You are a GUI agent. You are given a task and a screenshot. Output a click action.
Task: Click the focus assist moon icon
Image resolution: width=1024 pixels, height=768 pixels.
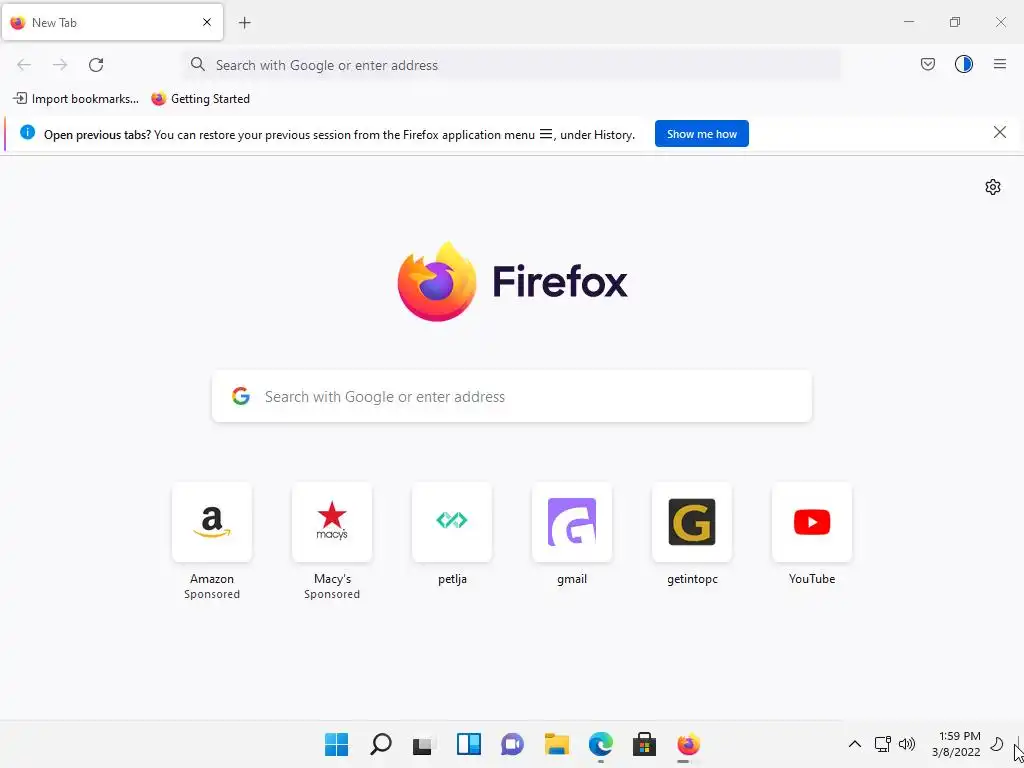(997, 744)
